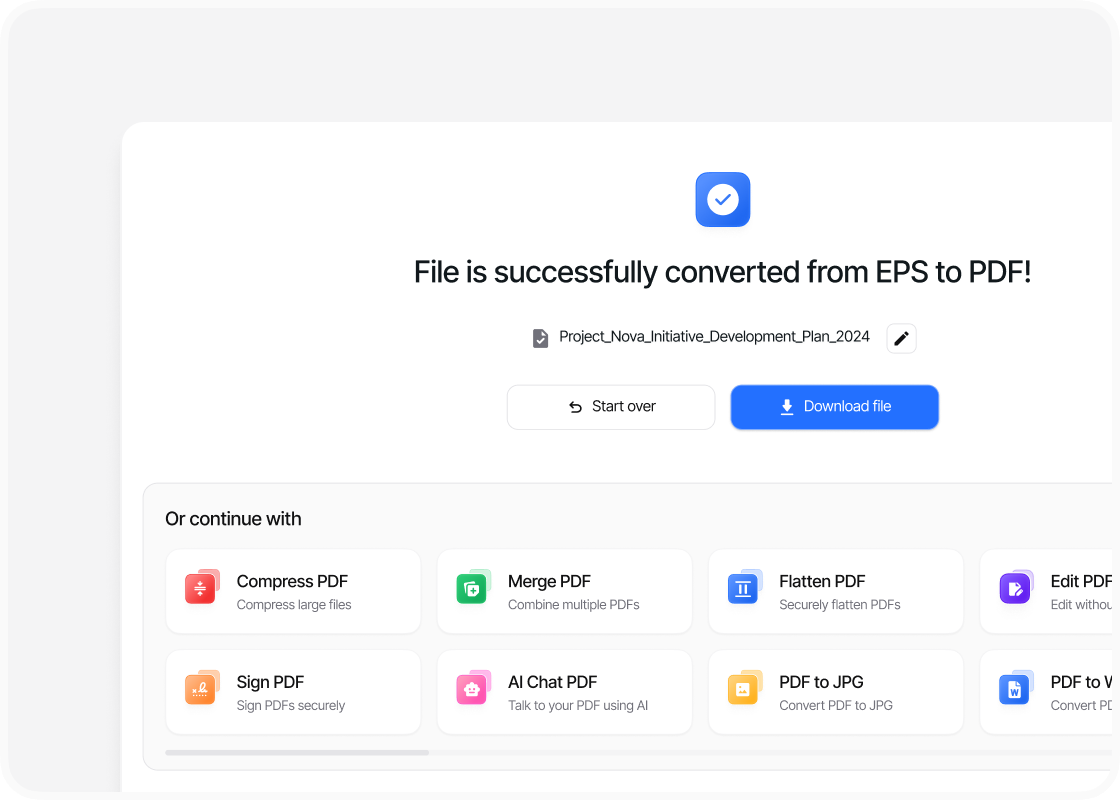Click the Start over button
The height and width of the screenshot is (800, 1120).
(610, 406)
